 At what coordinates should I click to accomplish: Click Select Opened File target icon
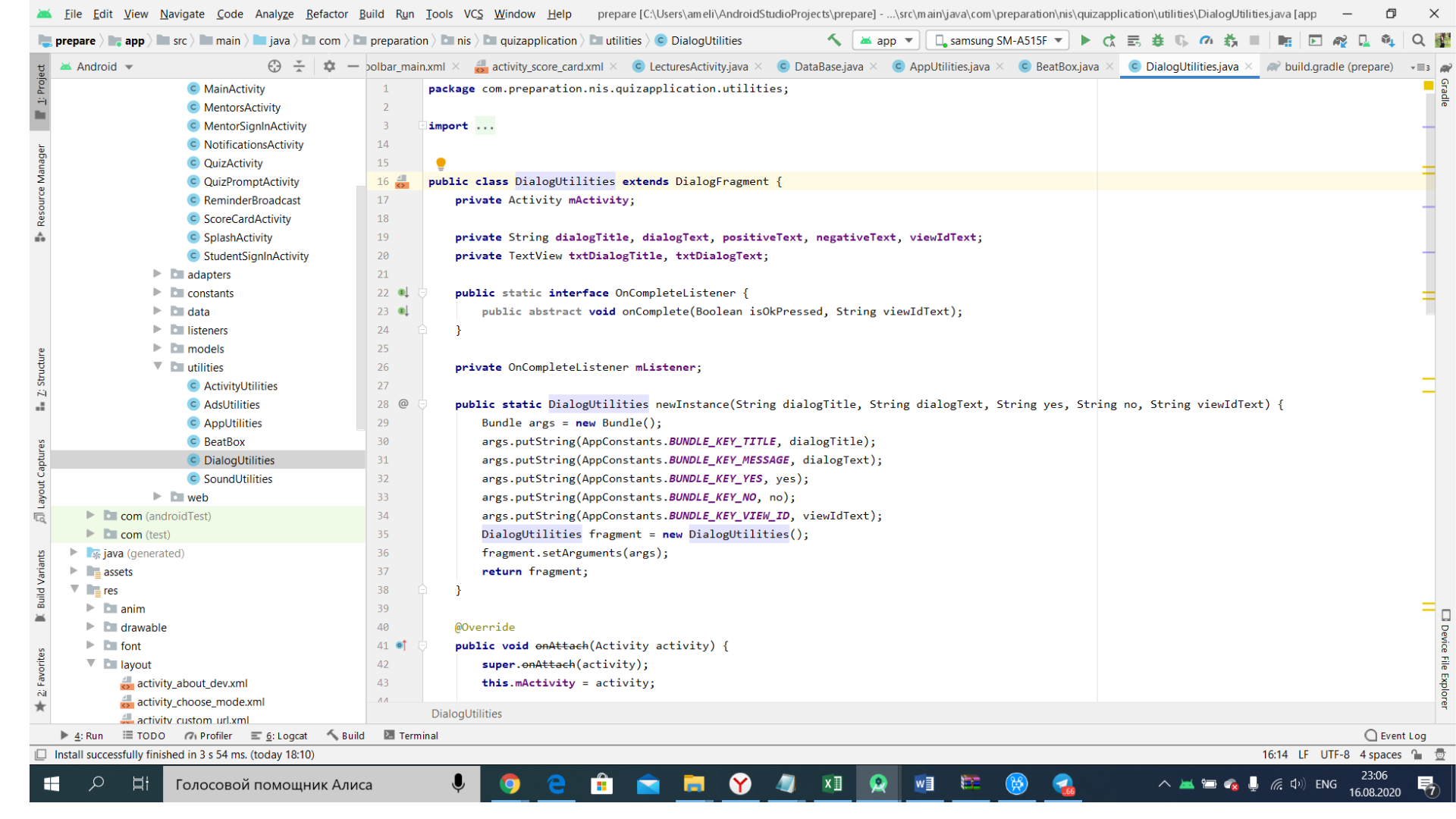pyautogui.click(x=275, y=67)
